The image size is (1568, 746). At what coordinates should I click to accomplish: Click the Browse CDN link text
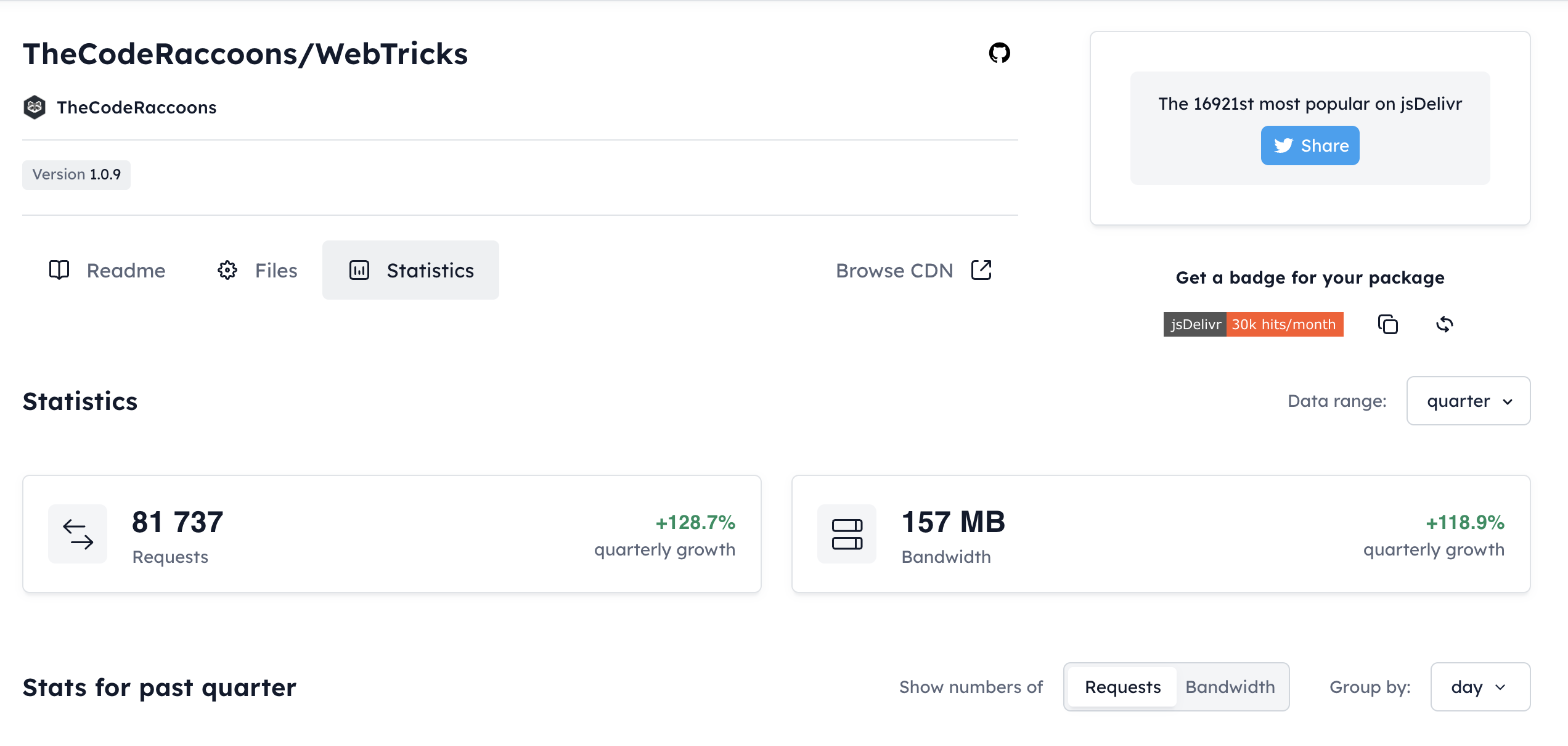pyautogui.click(x=894, y=270)
